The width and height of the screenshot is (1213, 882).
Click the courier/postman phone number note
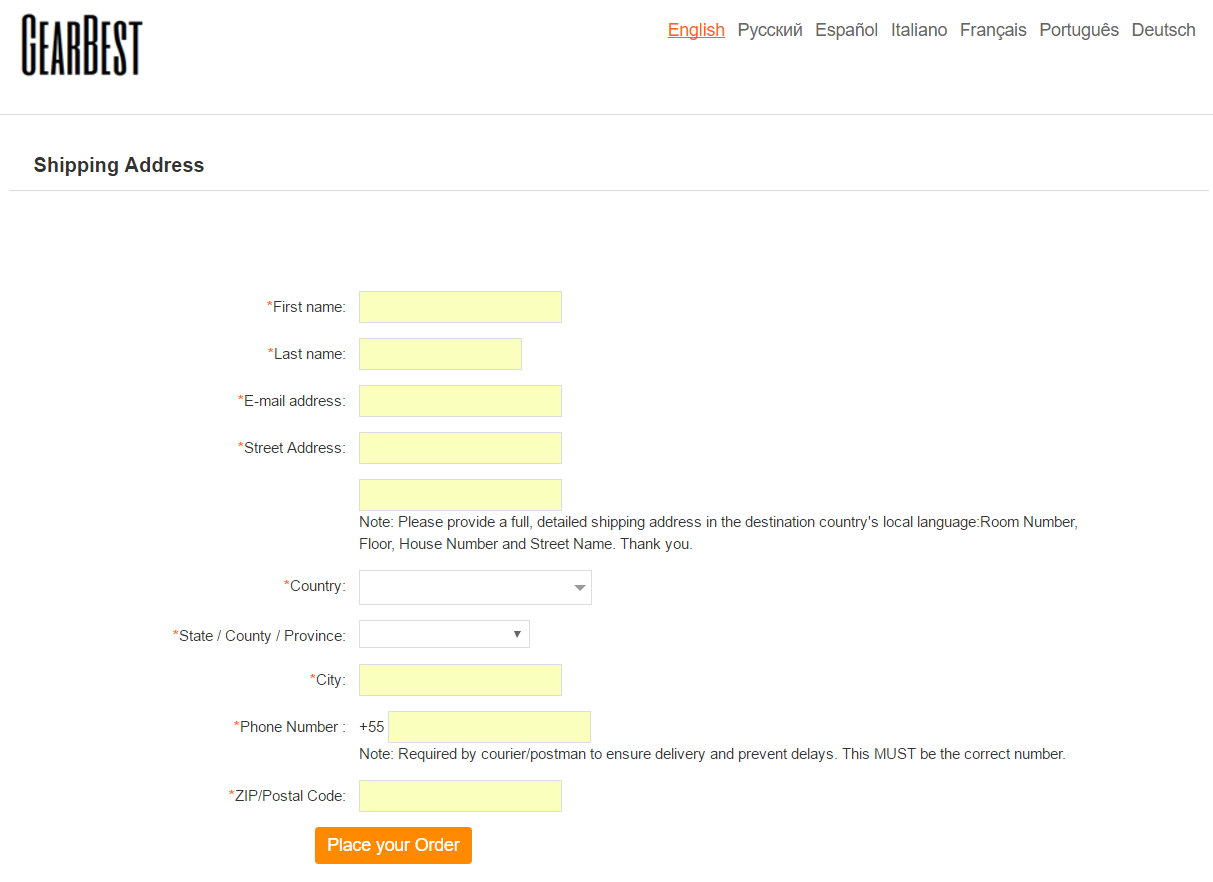coord(712,754)
